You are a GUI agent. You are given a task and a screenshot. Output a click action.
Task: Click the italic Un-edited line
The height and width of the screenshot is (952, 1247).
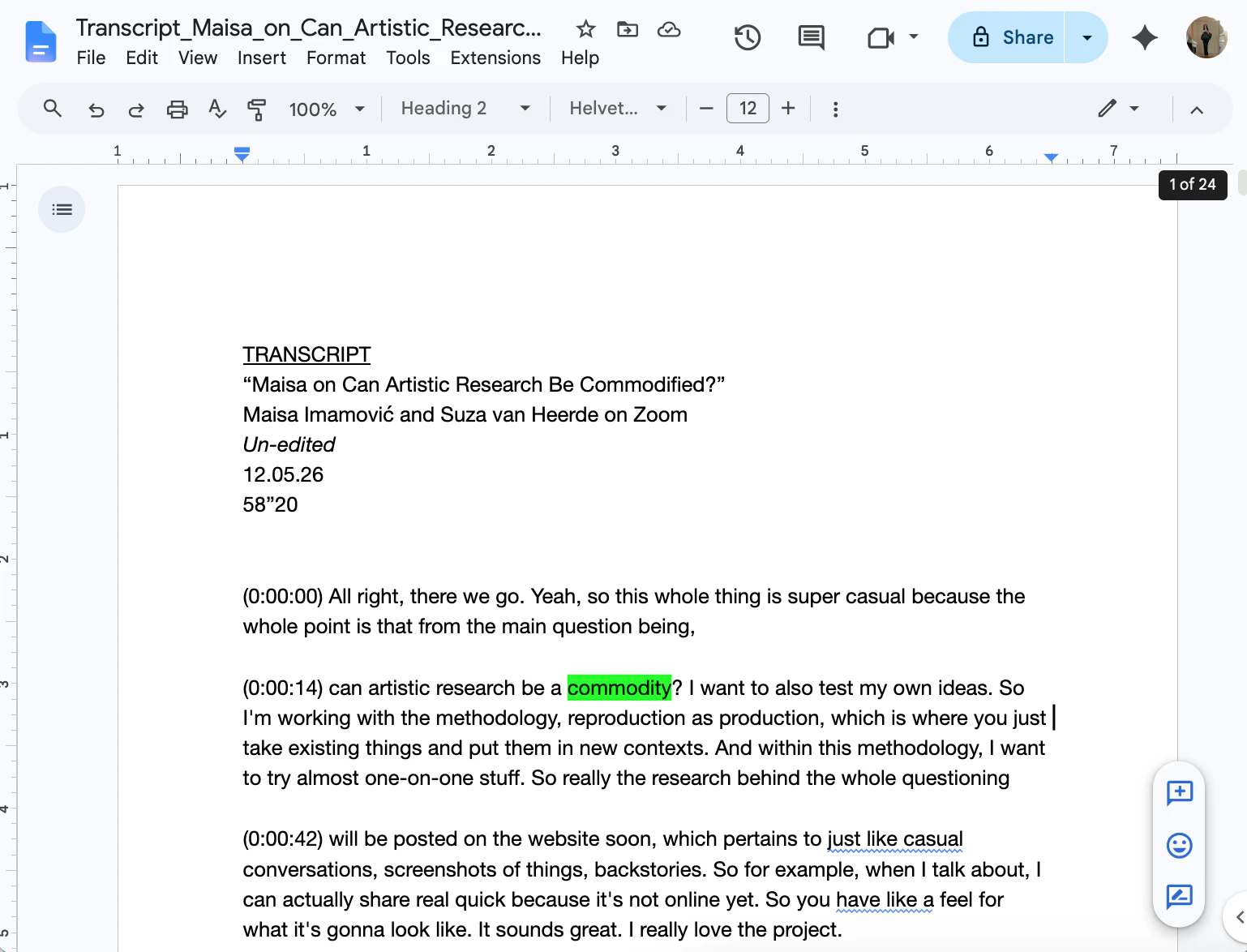tap(289, 444)
